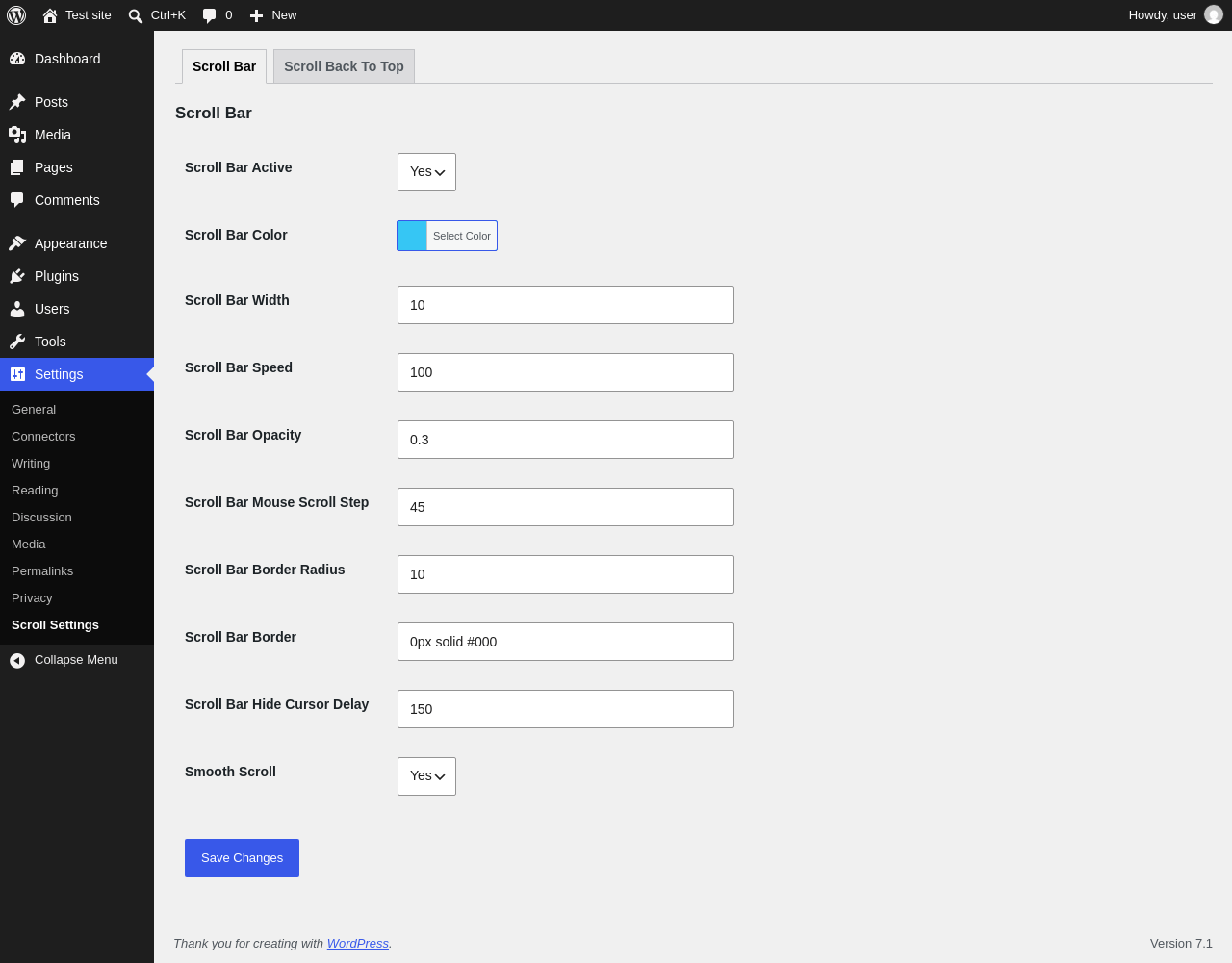Click the Media sidebar icon next to Pages

click(x=17, y=135)
